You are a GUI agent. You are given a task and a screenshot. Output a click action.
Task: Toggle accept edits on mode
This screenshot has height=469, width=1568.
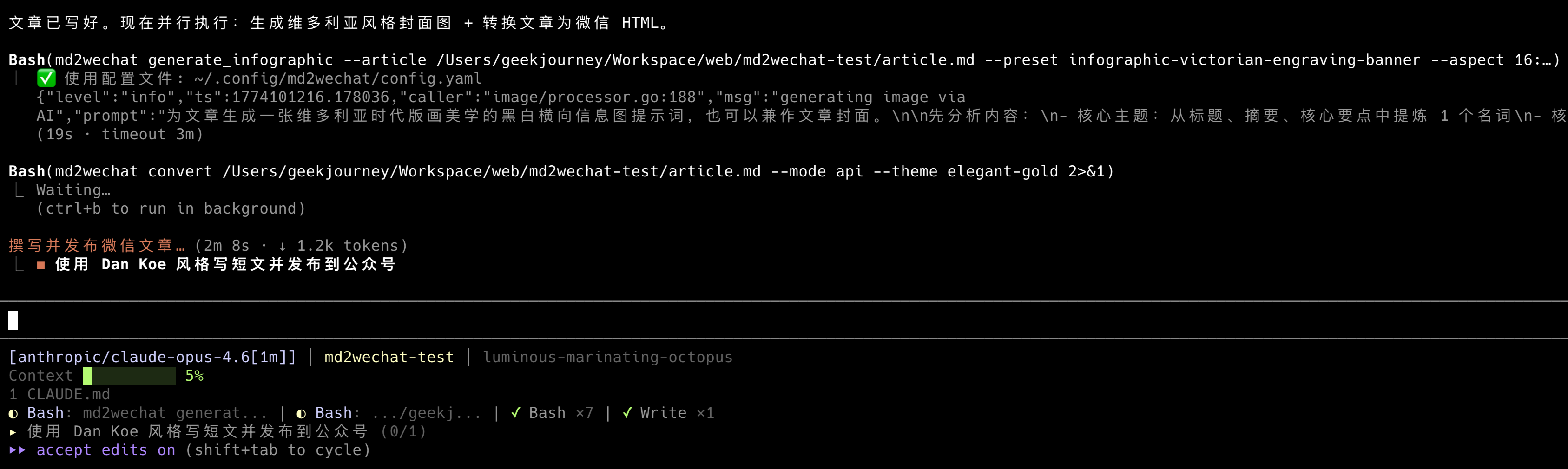(x=105, y=450)
